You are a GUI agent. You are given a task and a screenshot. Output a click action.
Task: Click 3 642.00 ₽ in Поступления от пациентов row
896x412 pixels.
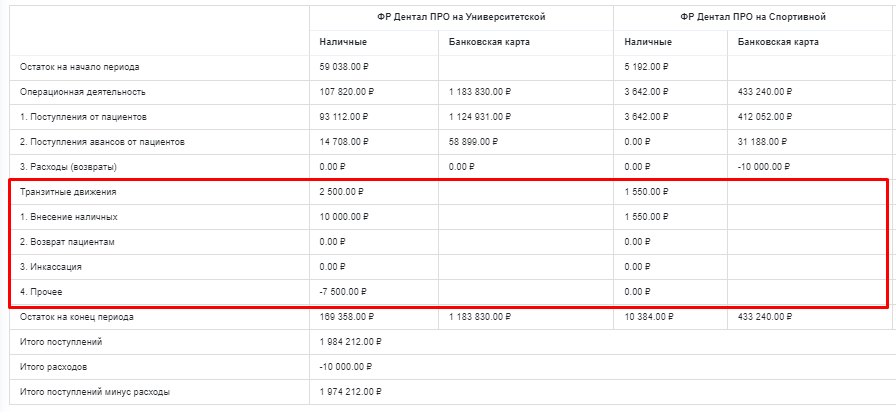646,117
